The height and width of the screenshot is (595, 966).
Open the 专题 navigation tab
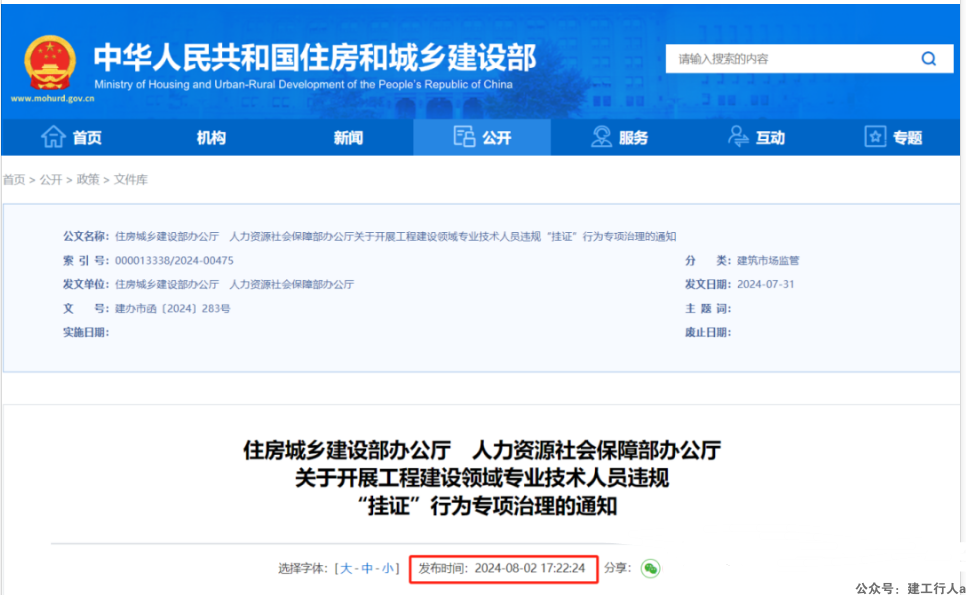(x=893, y=137)
